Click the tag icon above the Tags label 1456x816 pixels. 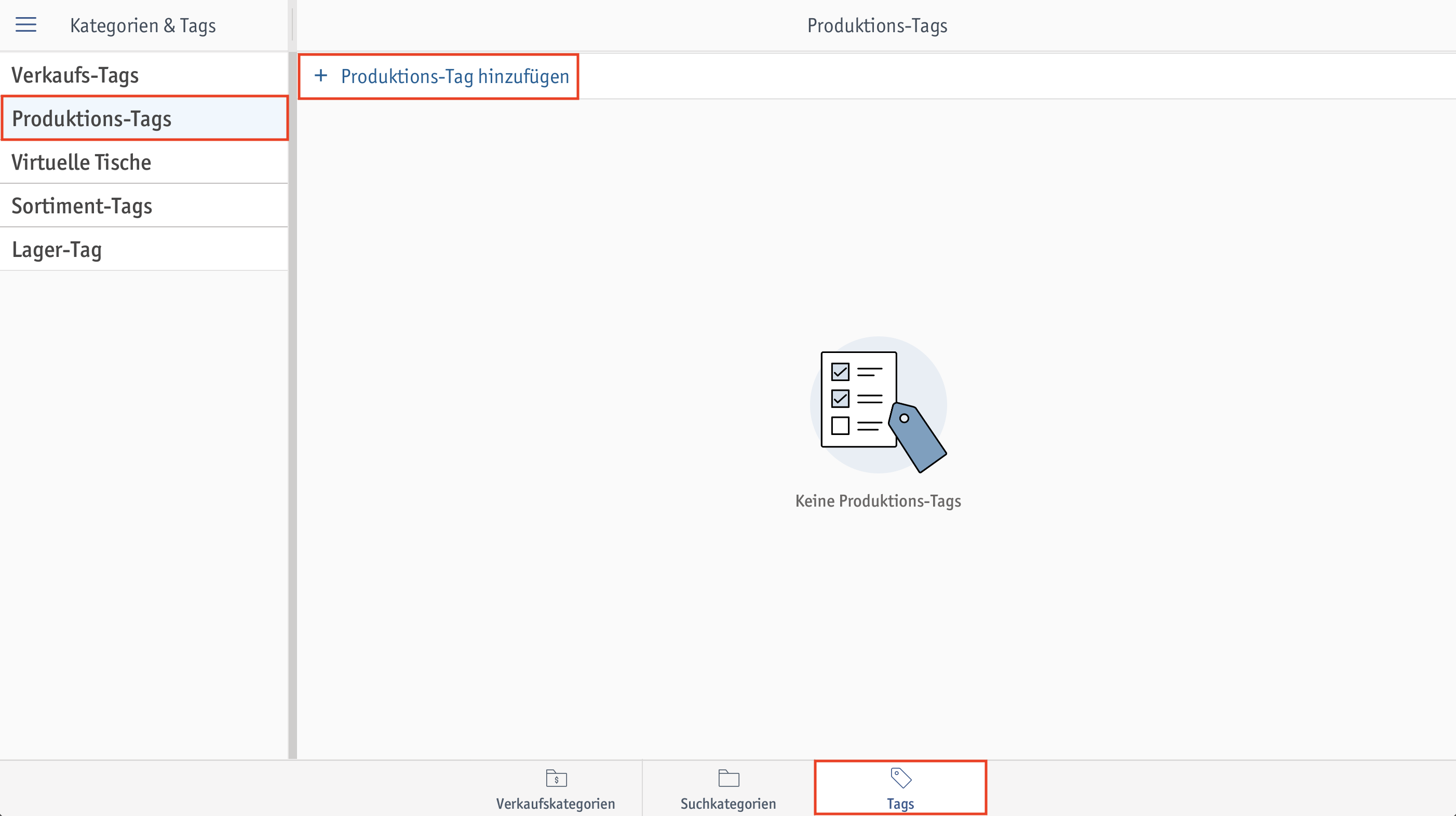point(901,778)
